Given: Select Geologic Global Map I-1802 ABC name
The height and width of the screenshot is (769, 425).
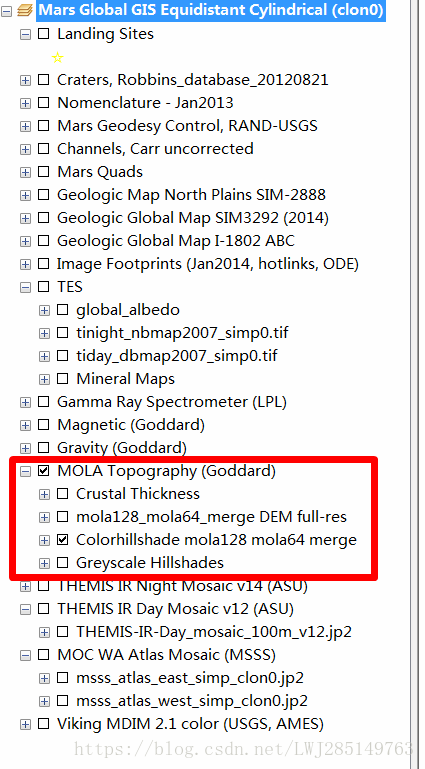Looking at the screenshot, I should [x=176, y=241].
